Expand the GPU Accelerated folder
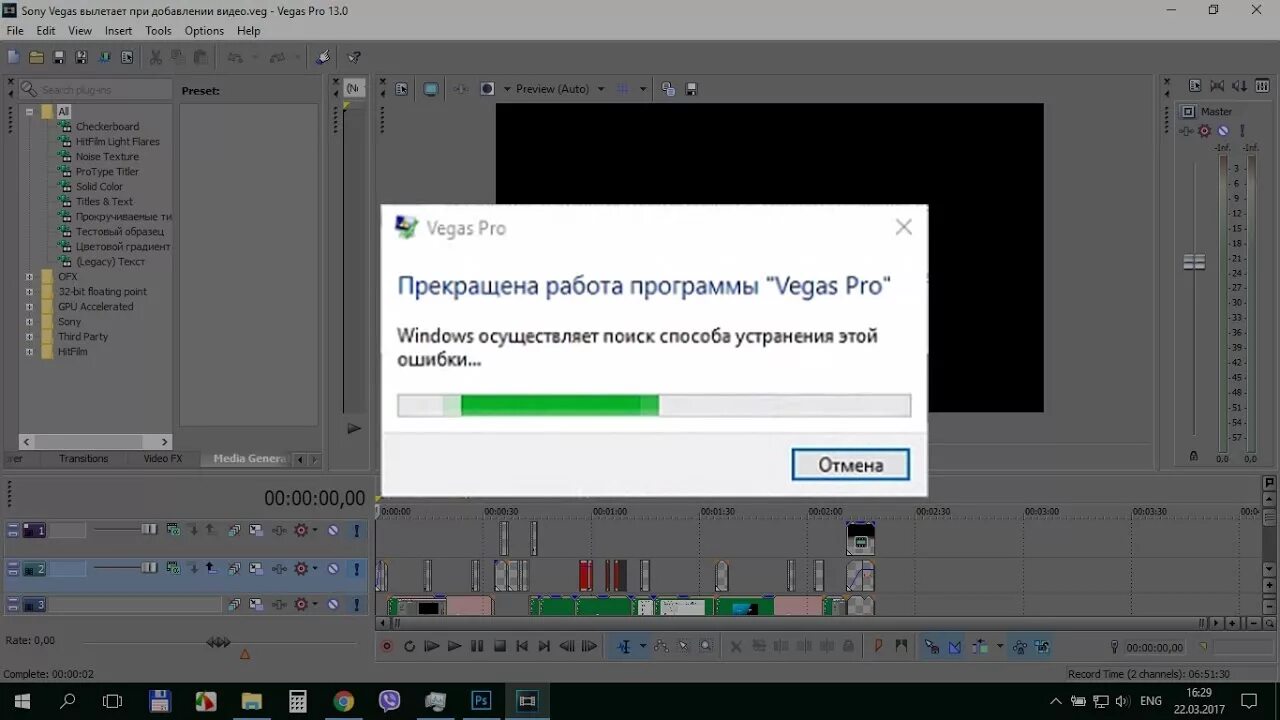Viewport: 1280px width, 720px height. point(29,307)
